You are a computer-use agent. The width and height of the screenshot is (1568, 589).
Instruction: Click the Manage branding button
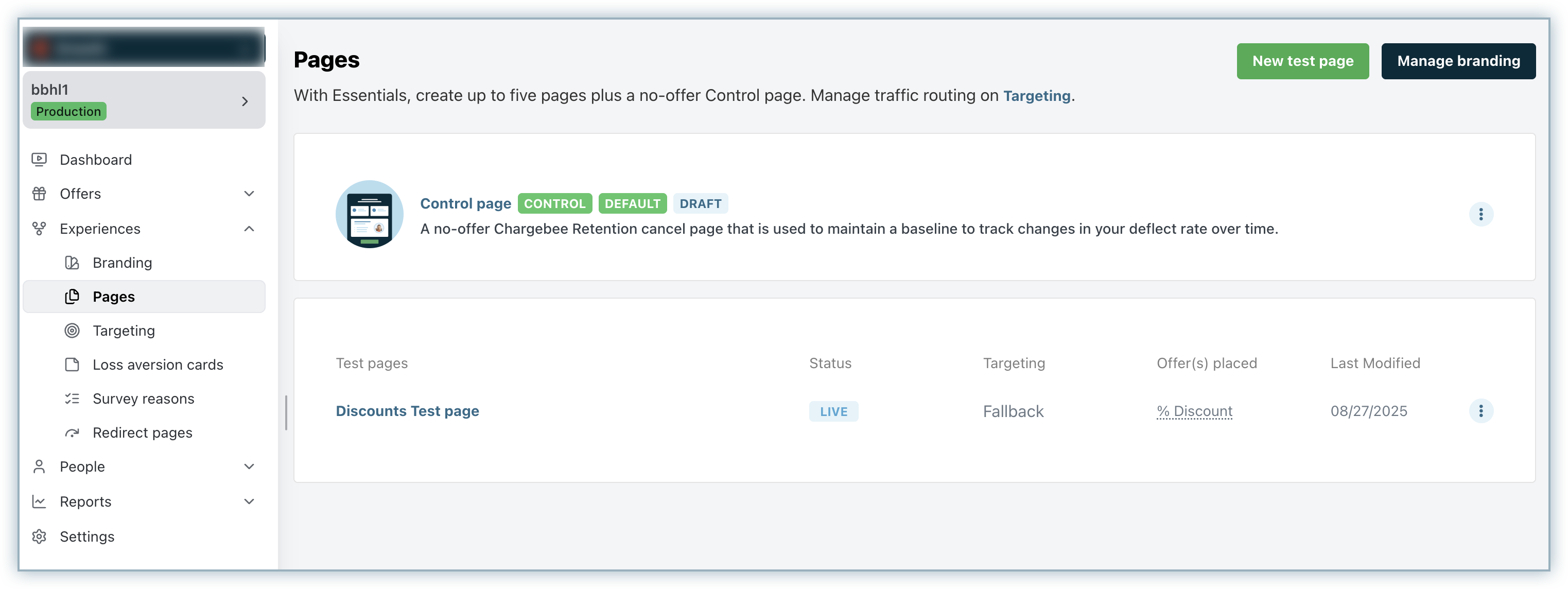click(1458, 61)
